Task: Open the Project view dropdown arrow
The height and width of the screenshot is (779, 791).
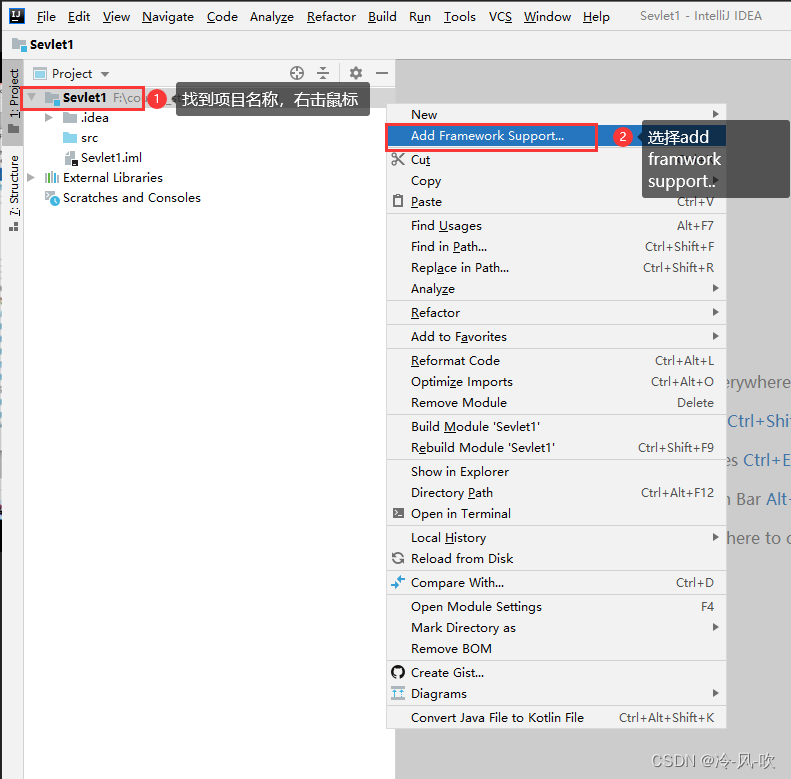Action: 105,74
